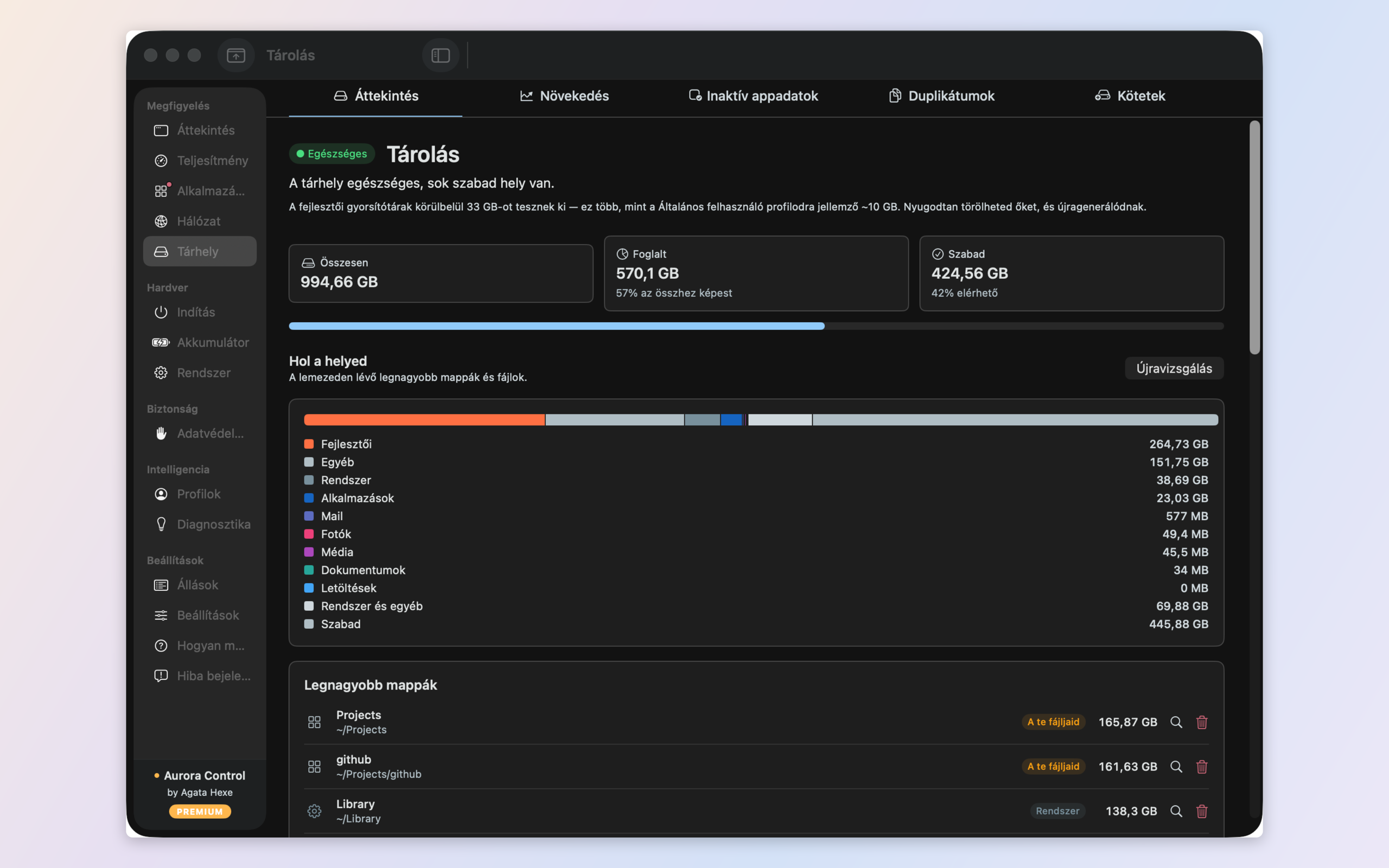Click the 'by Agata Hexe' credit text
The height and width of the screenshot is (868, 1389).
pyautogui.click(x=200, y=792)
